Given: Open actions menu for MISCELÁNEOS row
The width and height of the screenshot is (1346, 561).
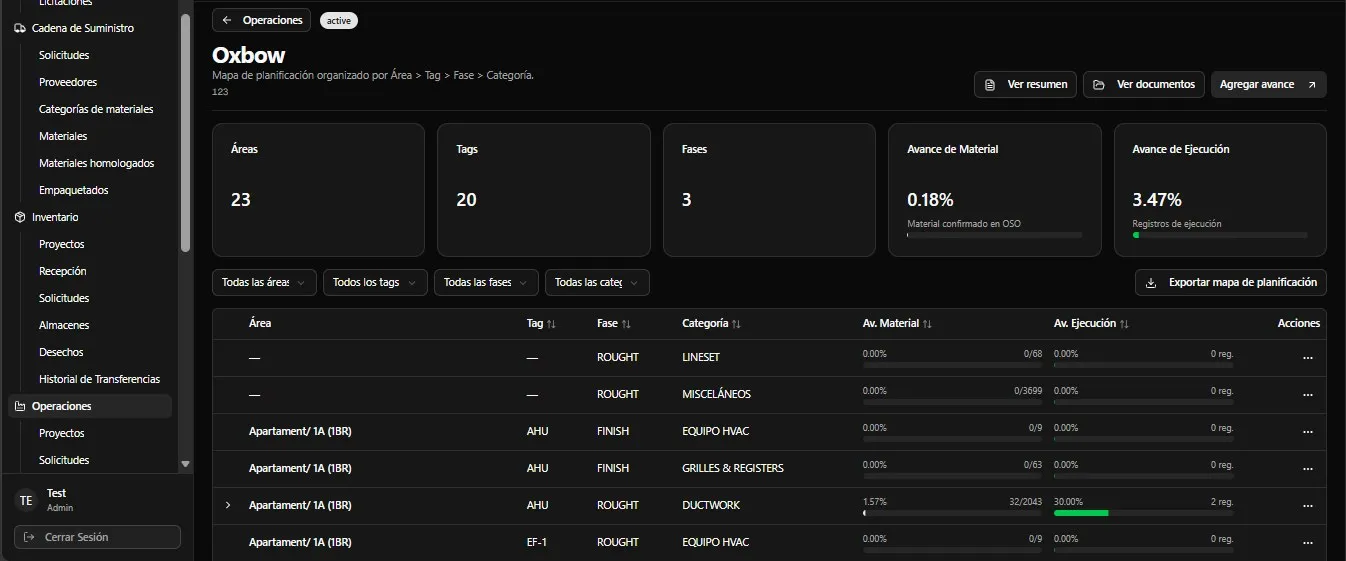Looking at the screenshot, I should [x=1308, y=395].
